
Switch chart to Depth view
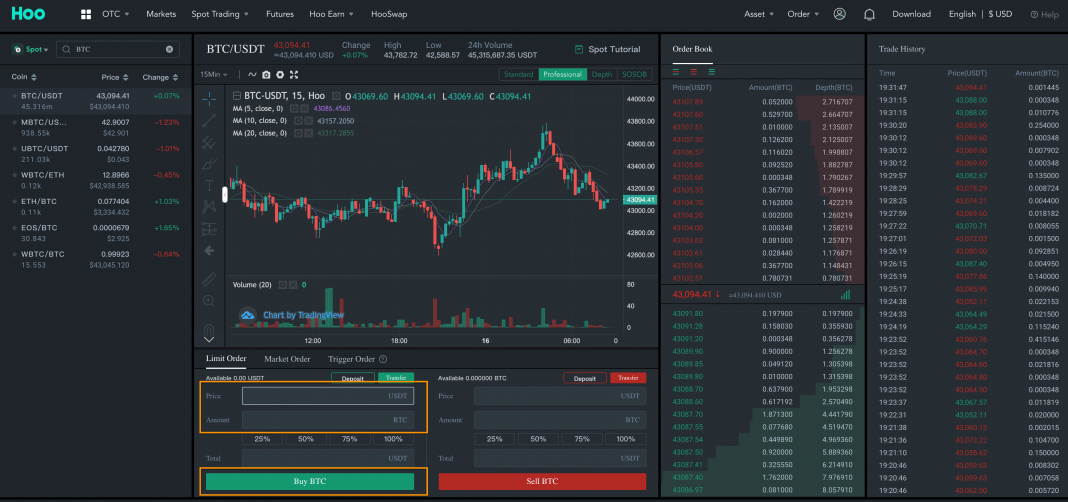tap(601, 74)
